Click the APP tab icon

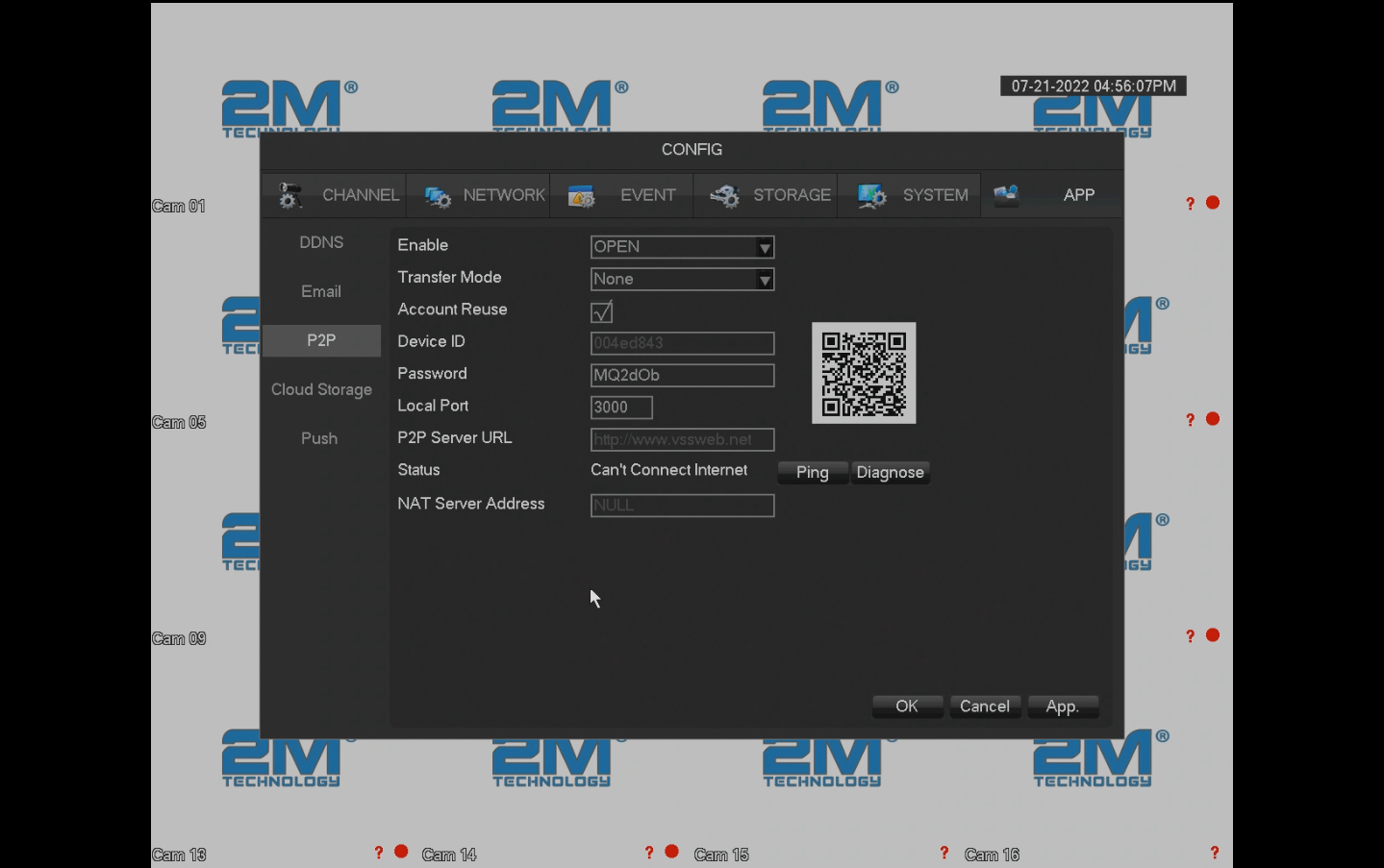(1006, 195)
